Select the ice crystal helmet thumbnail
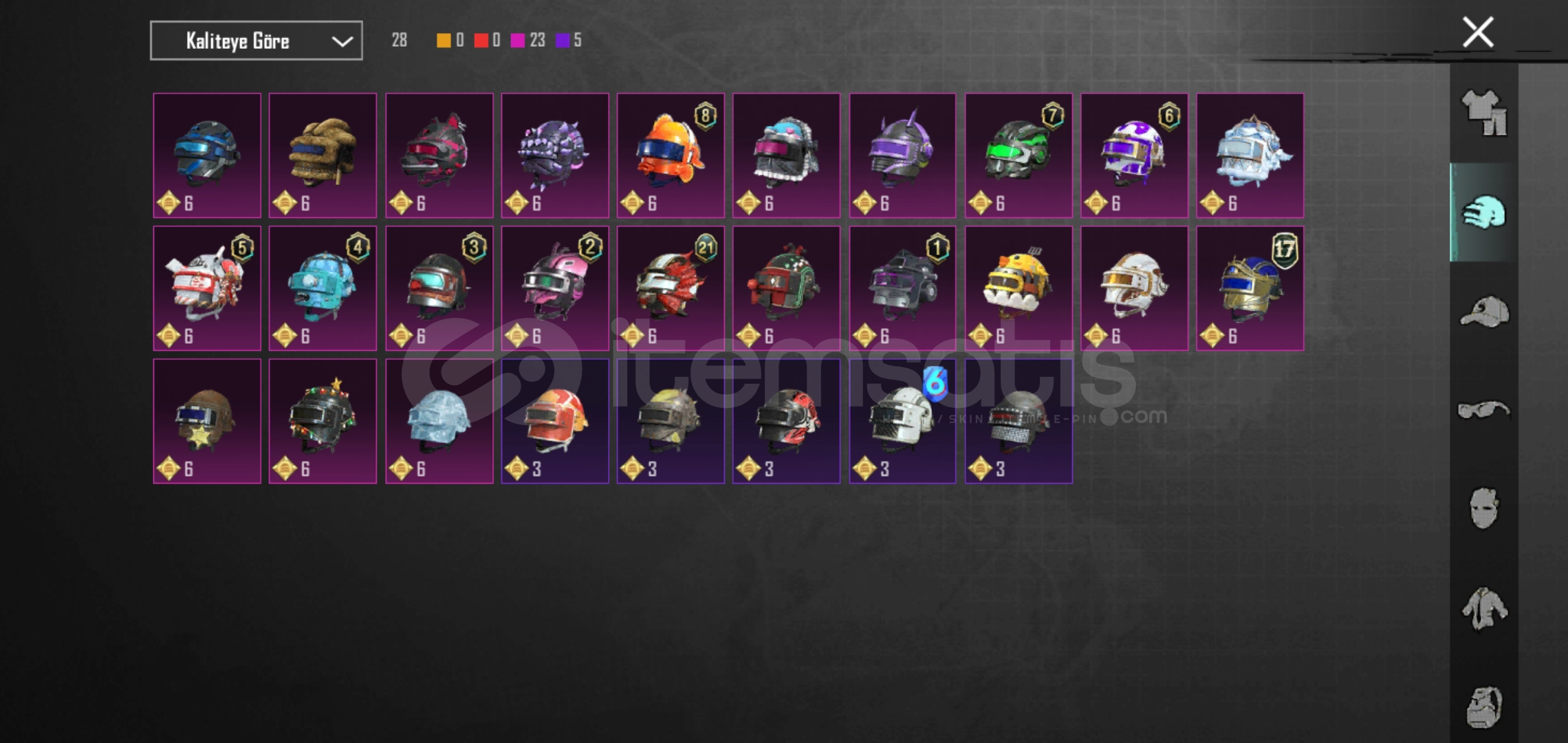Screen dimensions: 1568x743 click(439, 421)
